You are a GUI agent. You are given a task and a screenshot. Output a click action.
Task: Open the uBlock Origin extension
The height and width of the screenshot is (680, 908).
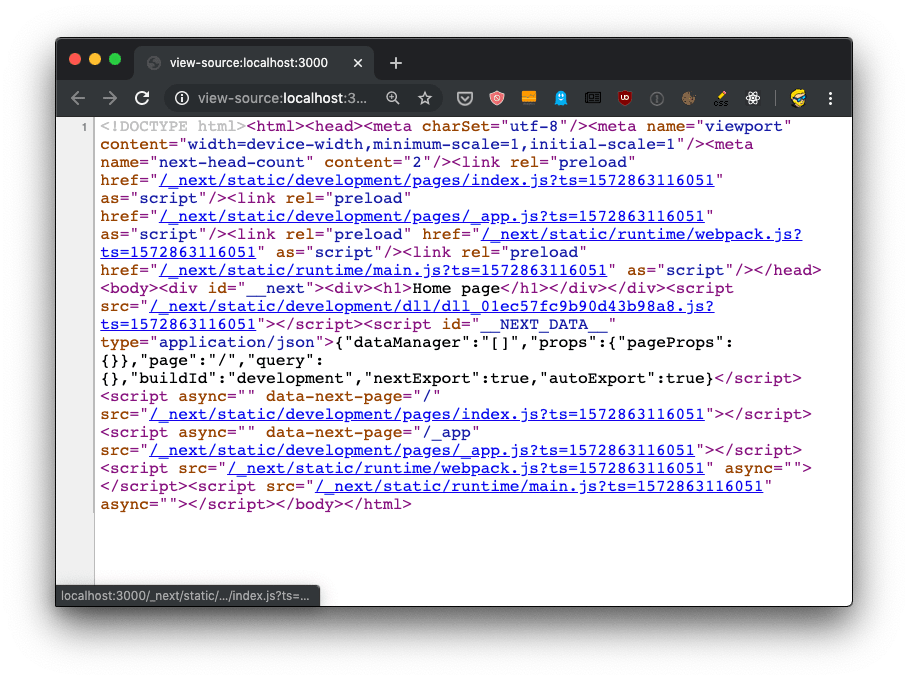tap(624, 98)
